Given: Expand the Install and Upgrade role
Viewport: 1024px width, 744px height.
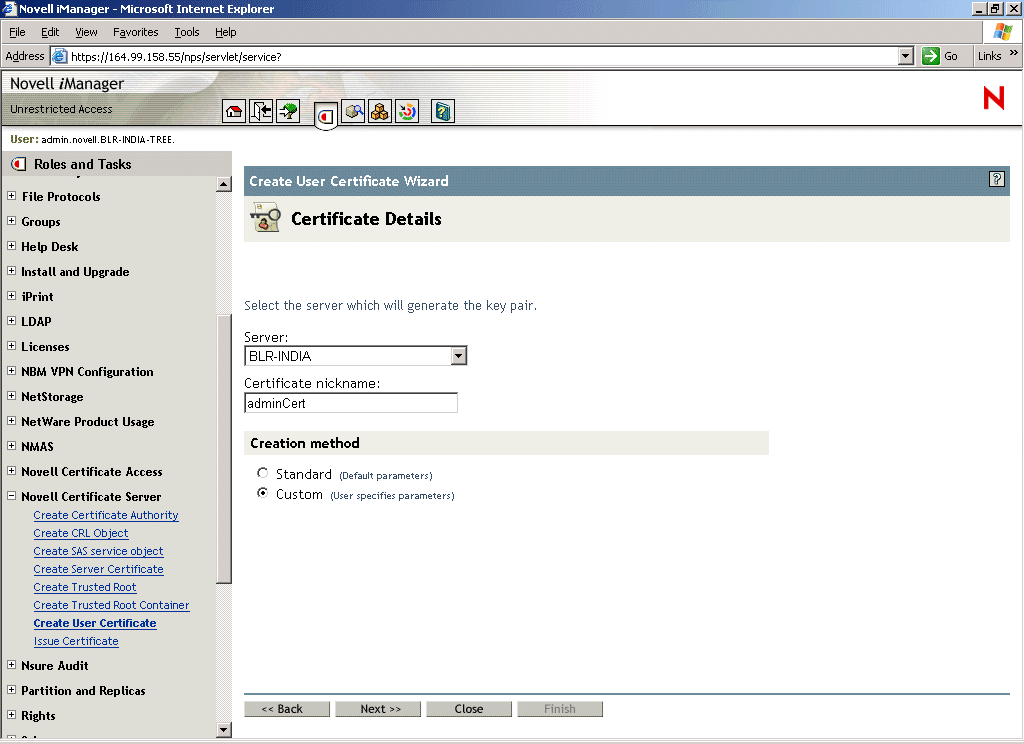Looking at the screenshot, I should 11,270.
